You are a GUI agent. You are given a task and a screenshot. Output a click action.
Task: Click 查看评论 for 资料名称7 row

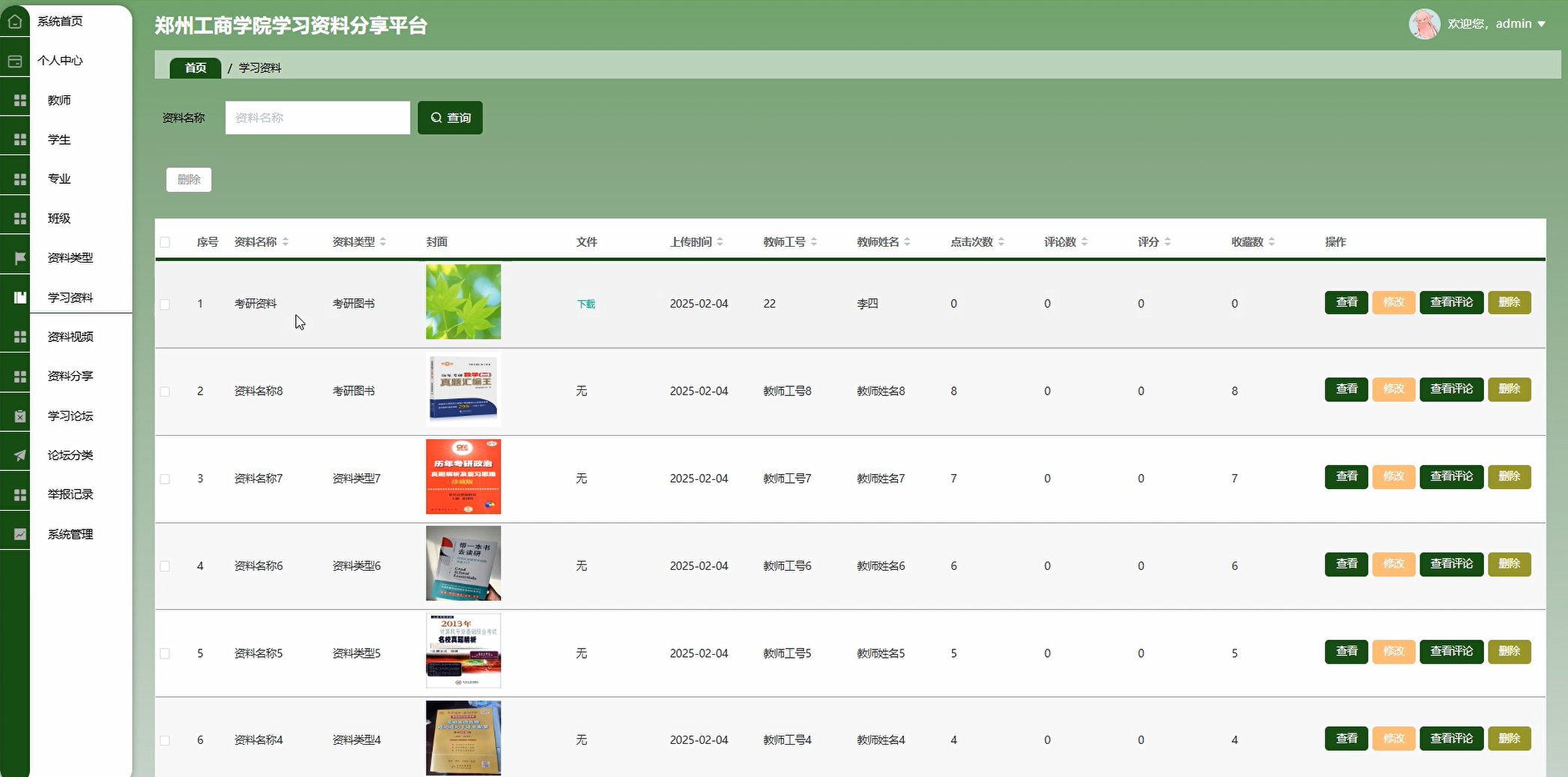point(1451,476)
